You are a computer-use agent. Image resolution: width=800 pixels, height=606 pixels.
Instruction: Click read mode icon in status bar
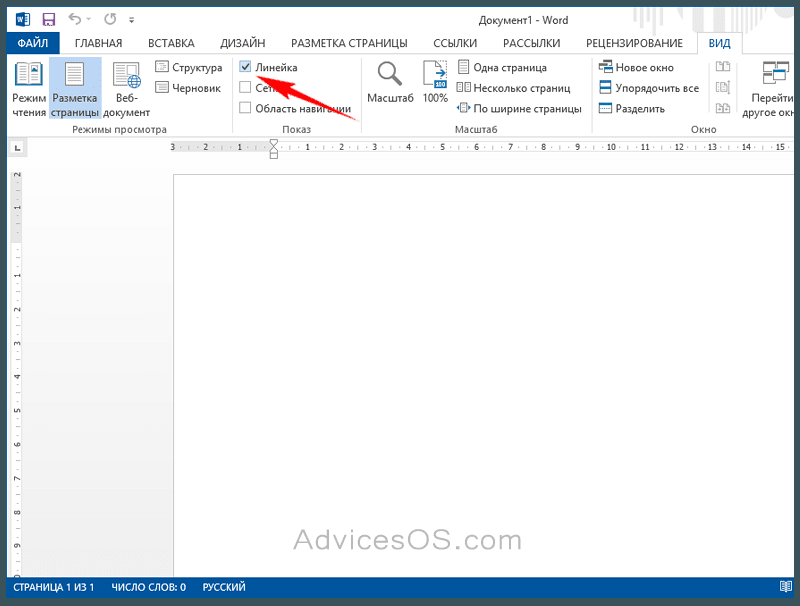(x=786, y=587)
